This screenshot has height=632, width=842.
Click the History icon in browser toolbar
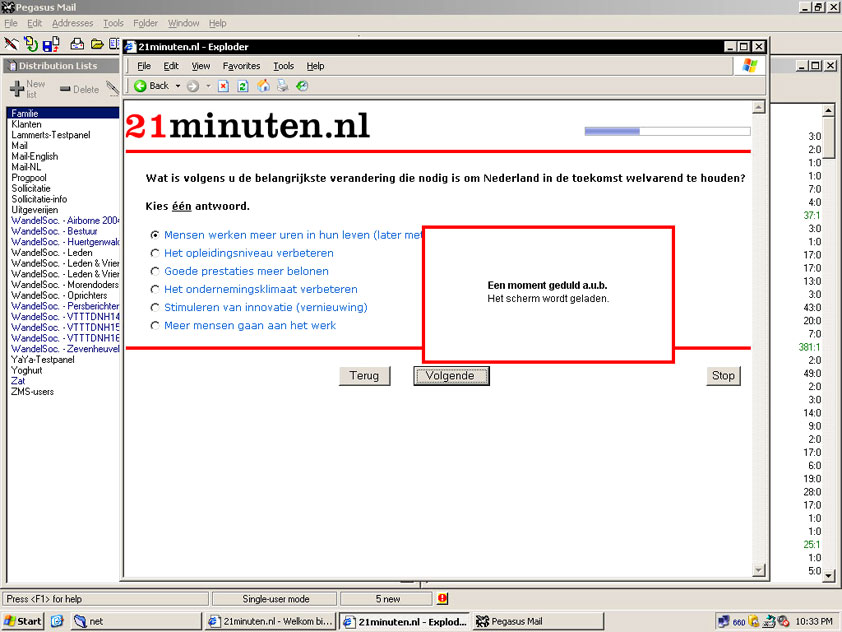coord(302,86)
